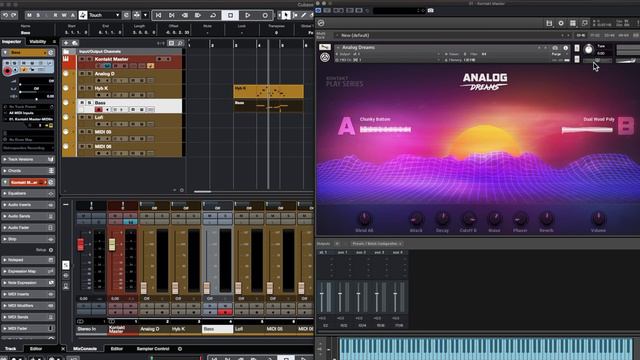Screen dimensions: 640x360
Task: Click the Kontakt logo icon
Action: [x=321, y=23]
